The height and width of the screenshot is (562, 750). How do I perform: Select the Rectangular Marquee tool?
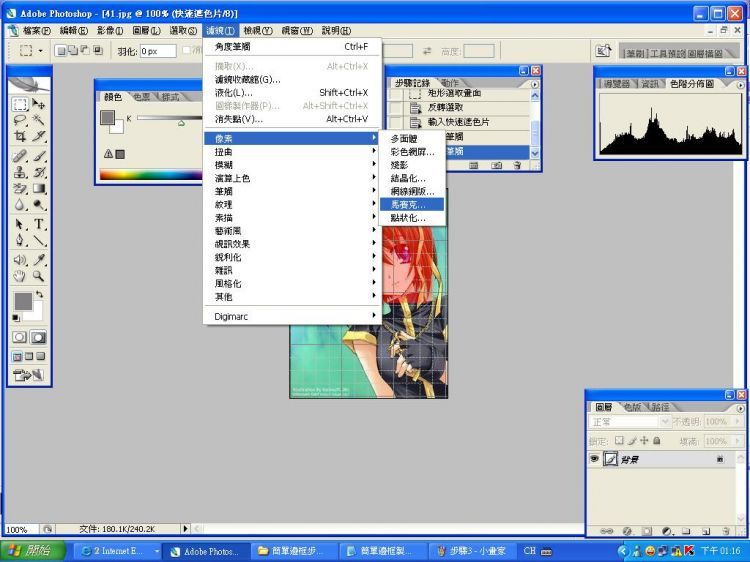[20, 104]
